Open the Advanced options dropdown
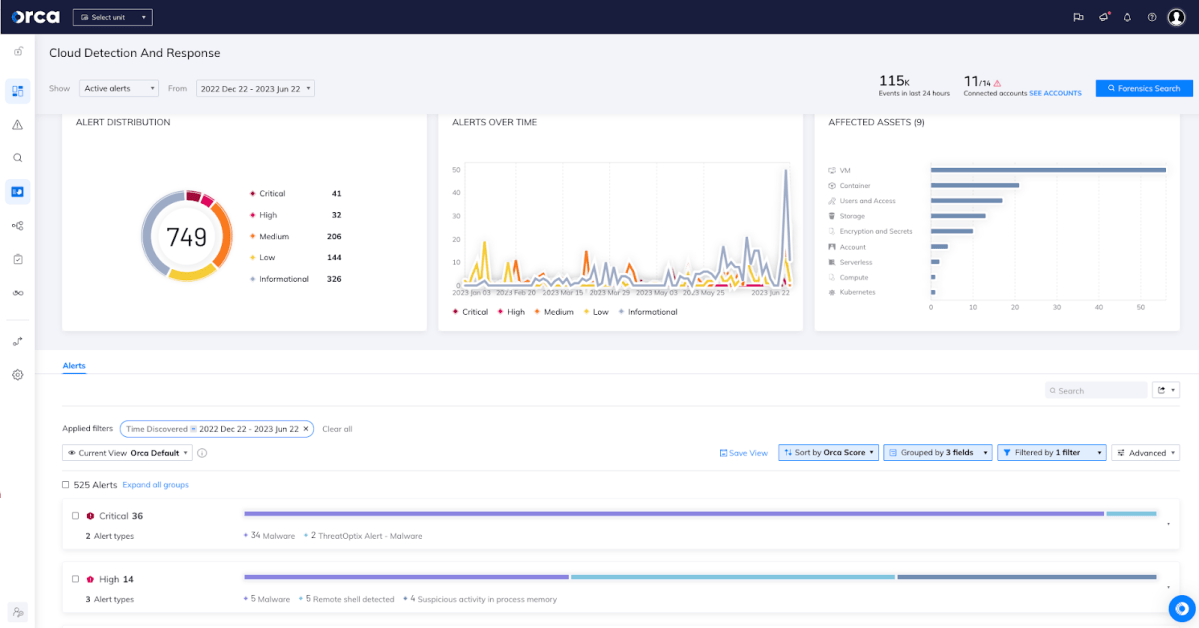The height and width of the screenshot is (628, 1199). click(x=1145, y=453)
